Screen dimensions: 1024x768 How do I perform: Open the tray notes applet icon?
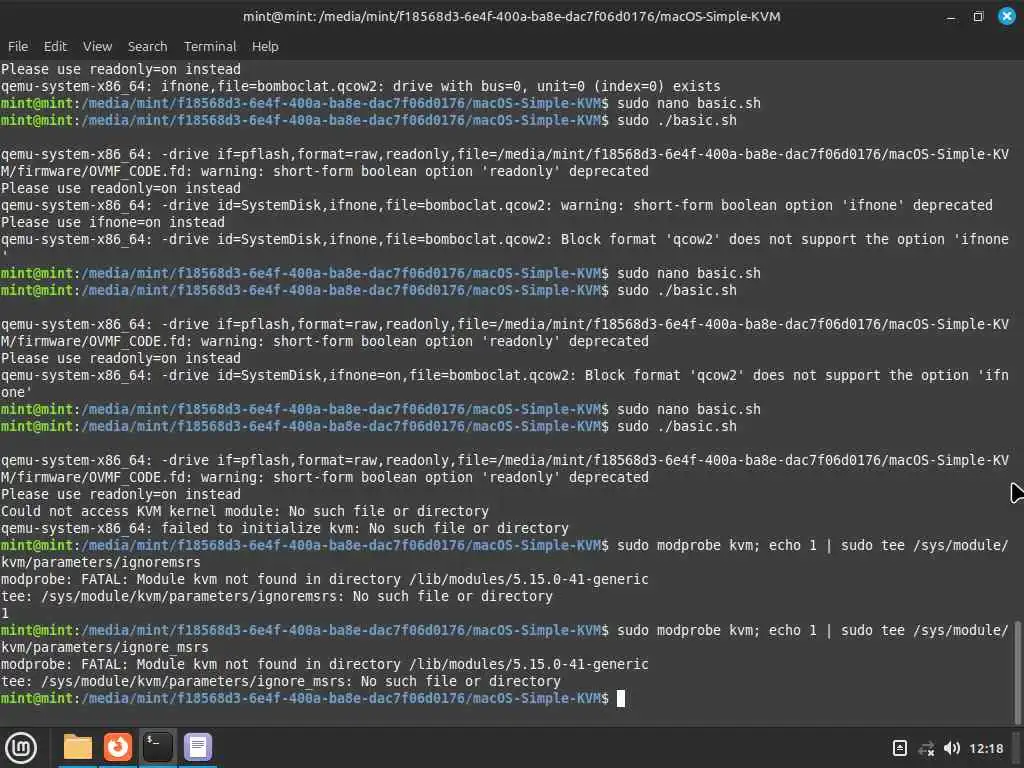[x=899, y=748]
